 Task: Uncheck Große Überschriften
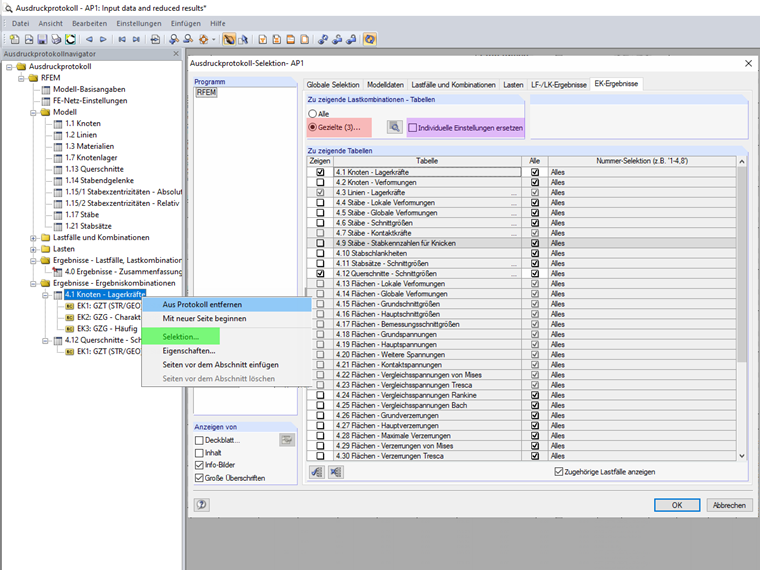pyautogui.click(x=199, y=478)
